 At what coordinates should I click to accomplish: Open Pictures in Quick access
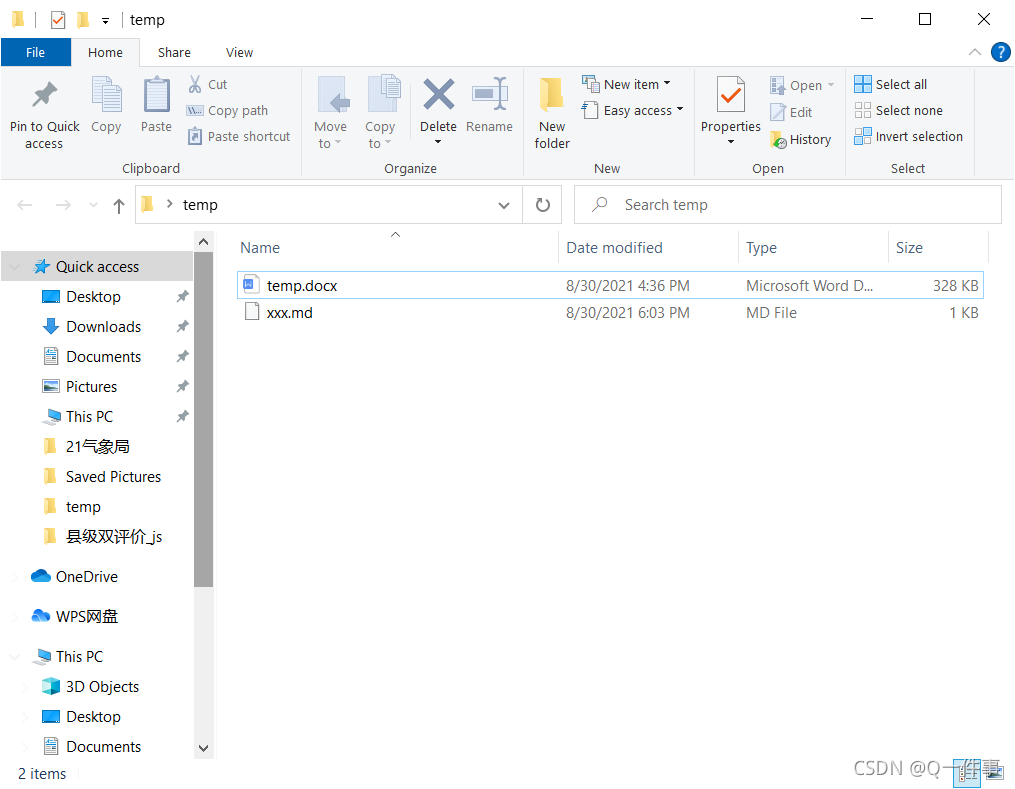click(91, 387)
